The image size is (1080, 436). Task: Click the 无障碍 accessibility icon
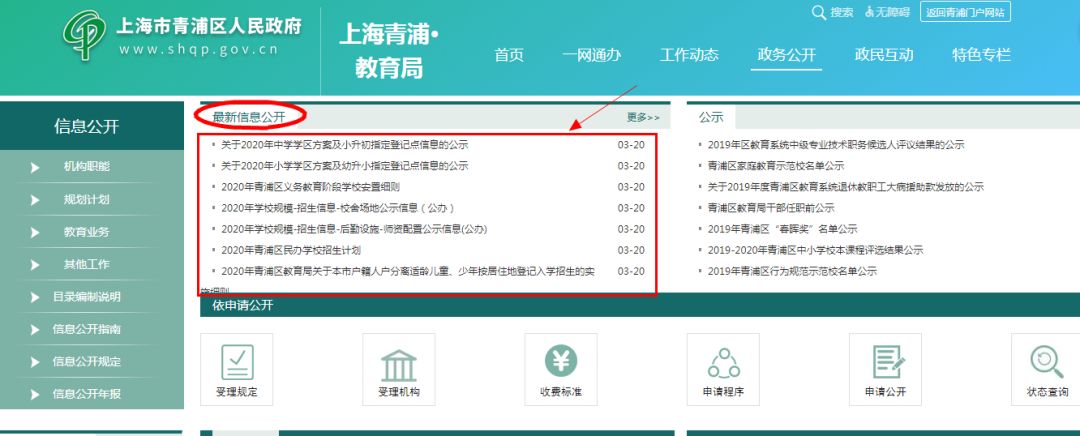(870, 12)
